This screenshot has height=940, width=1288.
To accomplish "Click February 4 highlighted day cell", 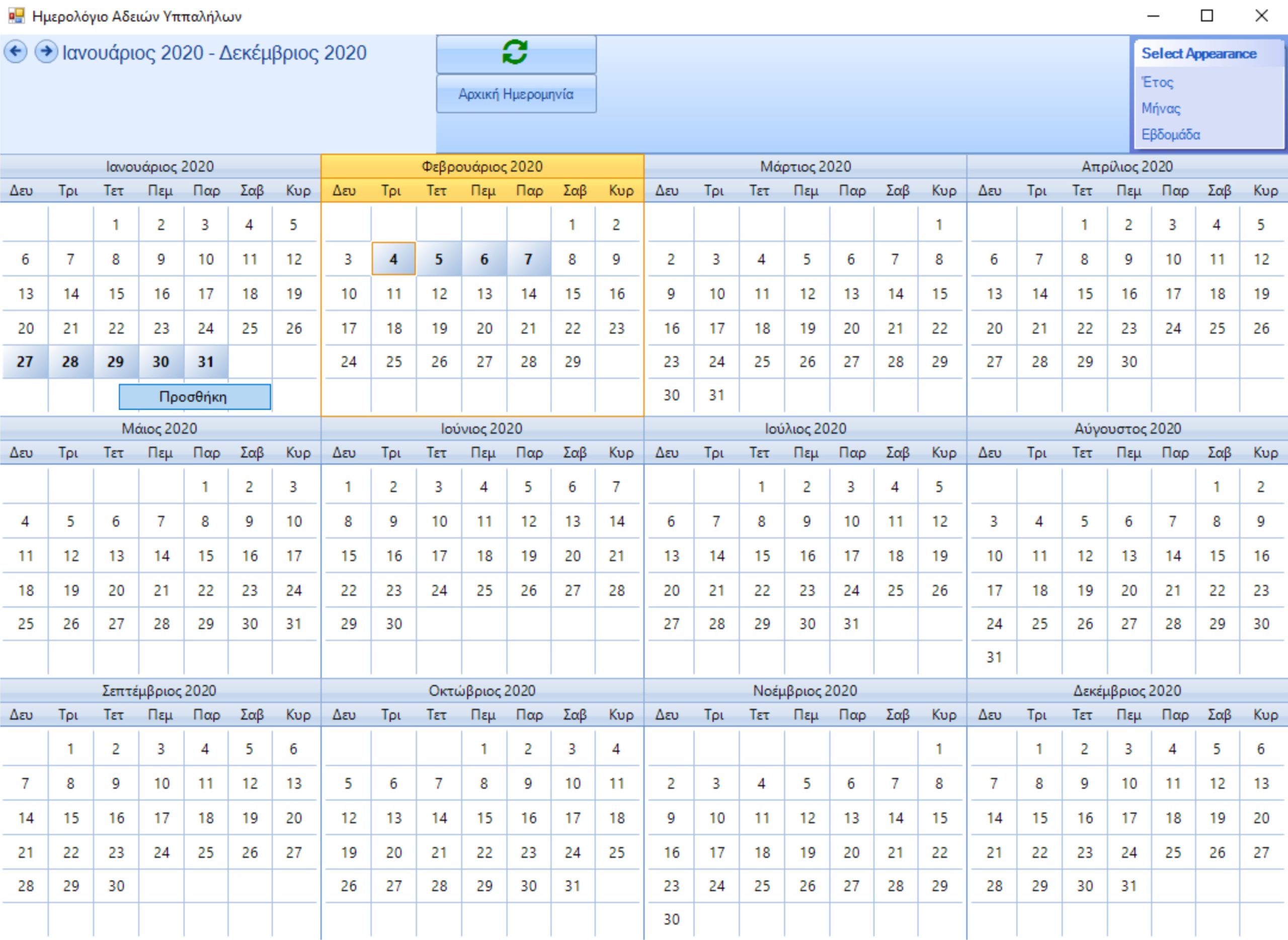I will (393, 260).
